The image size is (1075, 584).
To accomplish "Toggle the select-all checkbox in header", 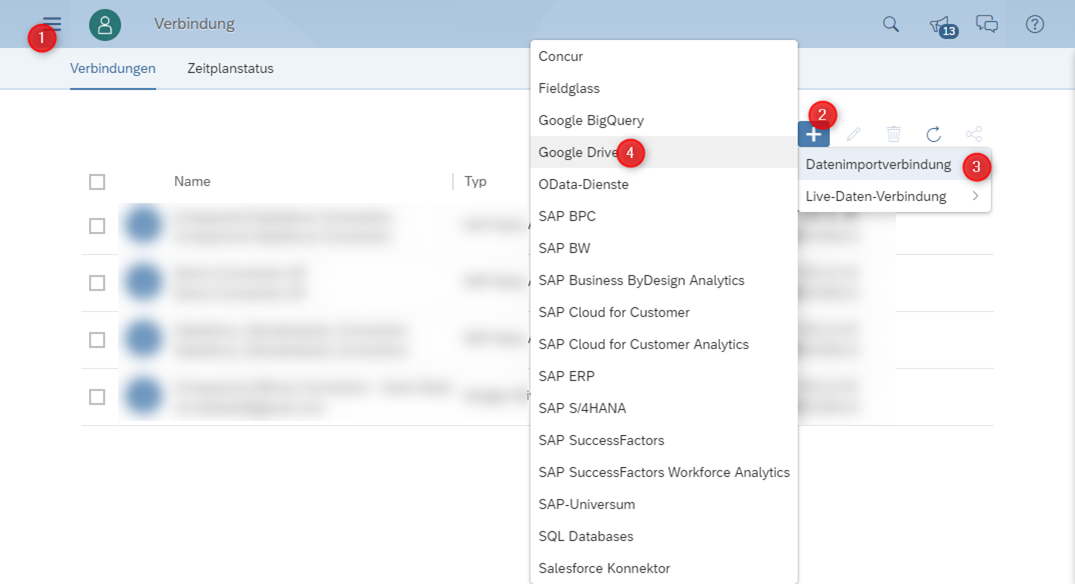I will 97,182.
